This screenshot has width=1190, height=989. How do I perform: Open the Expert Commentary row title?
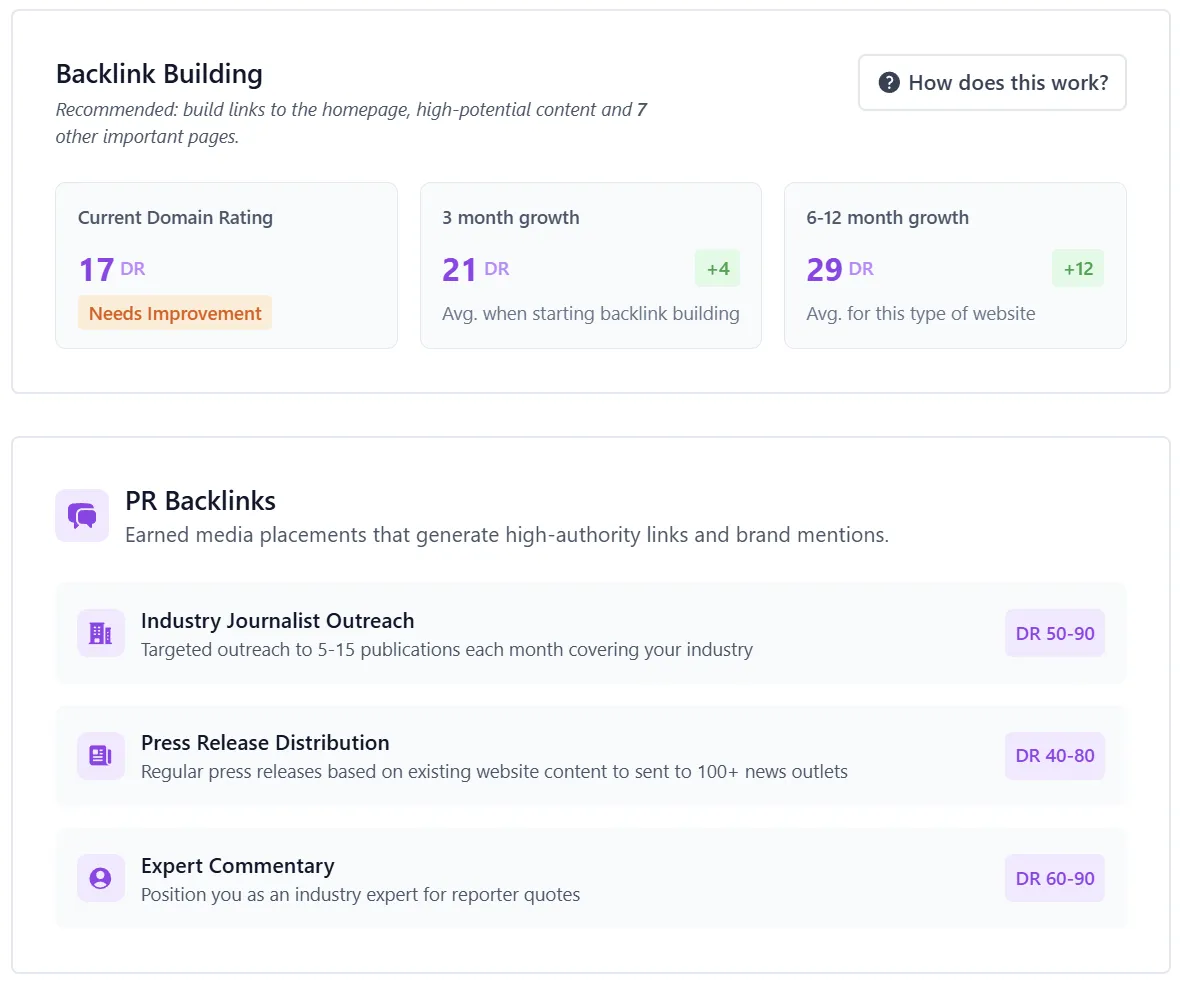(237, 866)
